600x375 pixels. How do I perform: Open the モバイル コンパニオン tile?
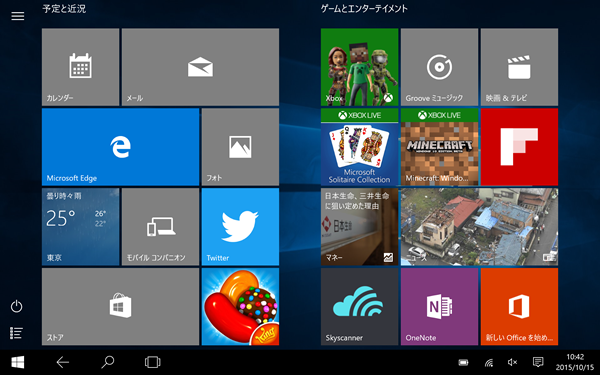point(160,227)
